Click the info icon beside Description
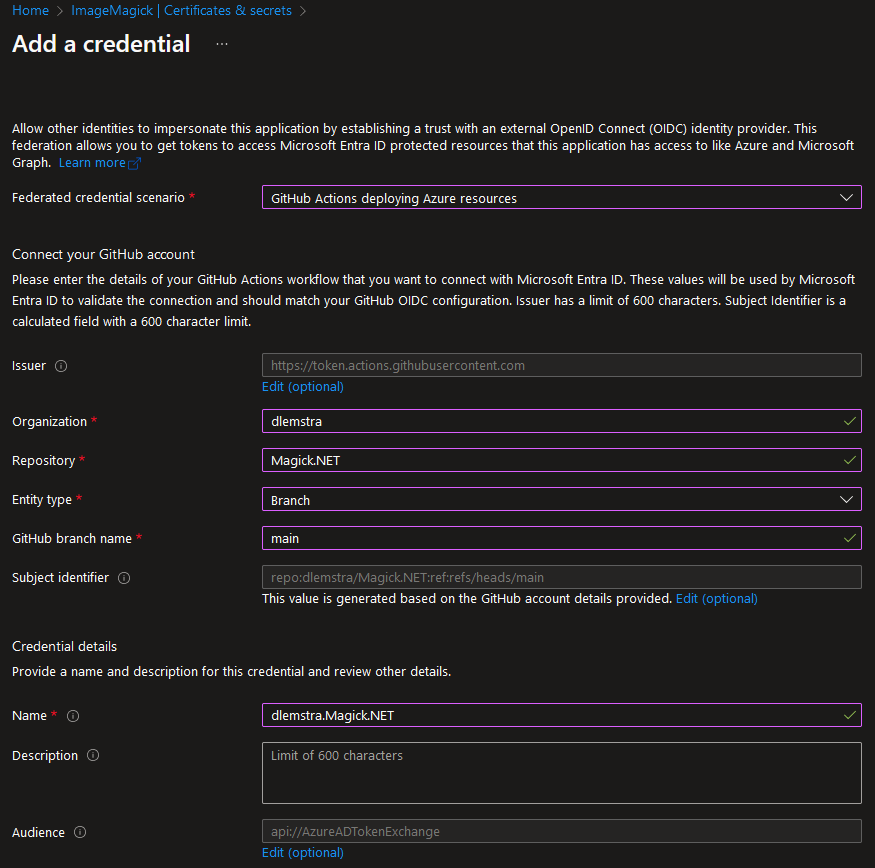The image size is (875, 868). (93, 755)
